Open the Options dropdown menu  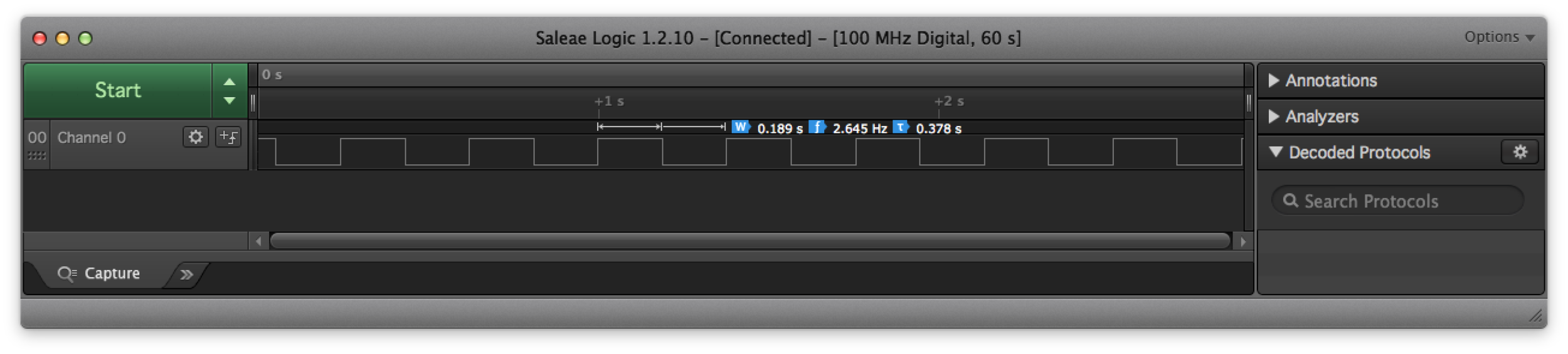[x=1499, y=37]
